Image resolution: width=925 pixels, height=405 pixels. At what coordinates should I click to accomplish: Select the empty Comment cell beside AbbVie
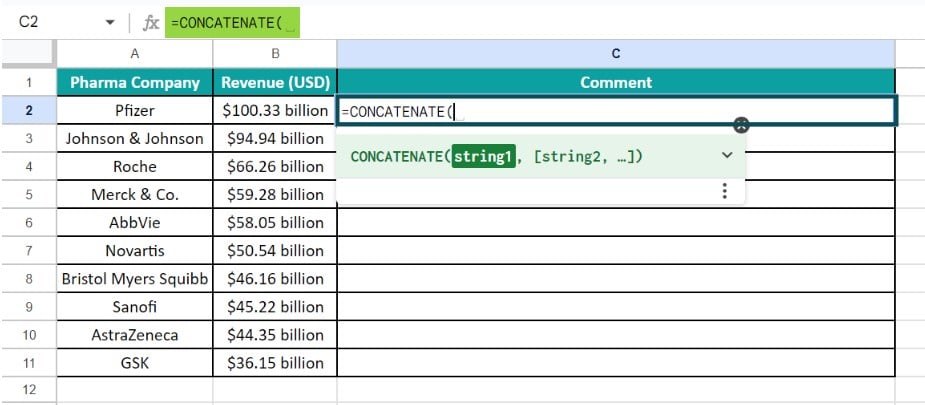pos(616,223)
